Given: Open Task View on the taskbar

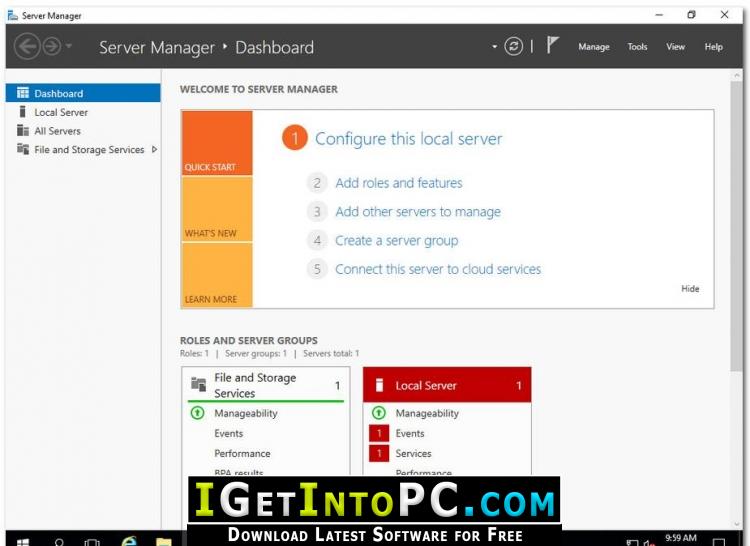Looking at the screenshot, I should point(92,541).
